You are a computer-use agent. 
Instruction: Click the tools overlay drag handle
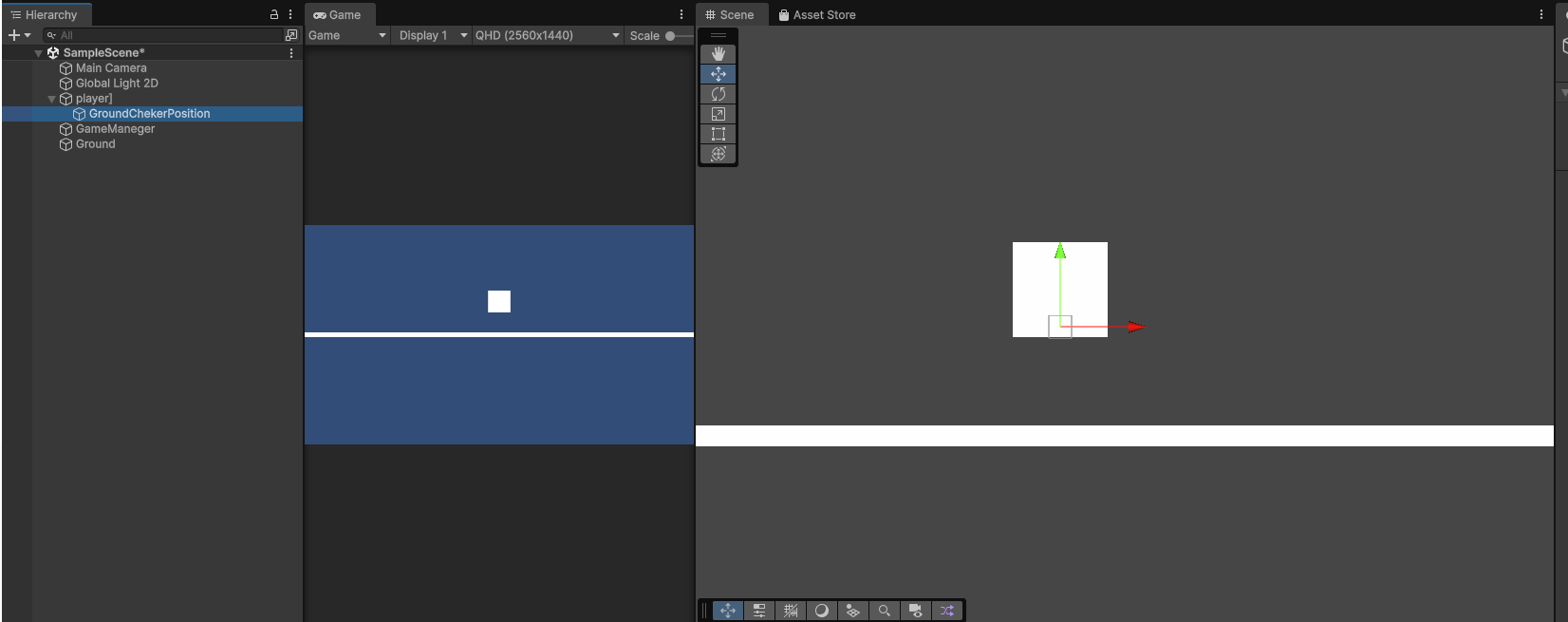[x=719, y=35]
